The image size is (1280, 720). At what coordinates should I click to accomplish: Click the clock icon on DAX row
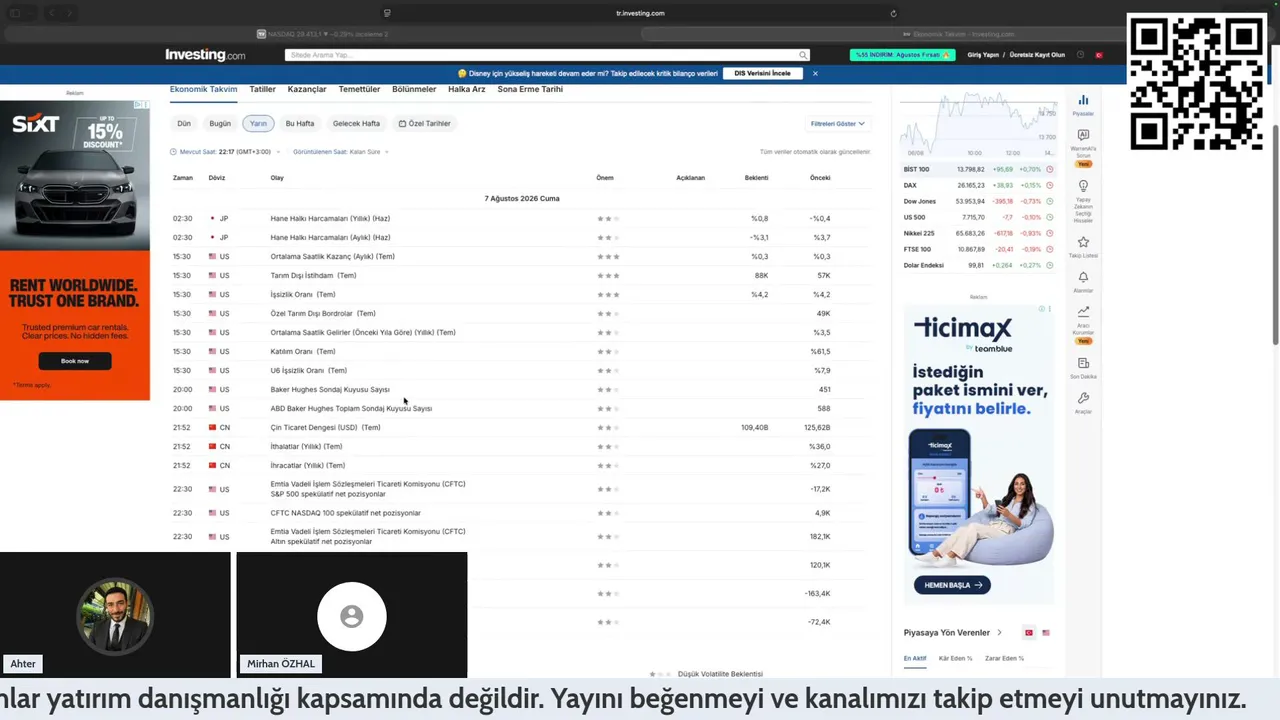pyautogui.click(x=1049, y=185)
